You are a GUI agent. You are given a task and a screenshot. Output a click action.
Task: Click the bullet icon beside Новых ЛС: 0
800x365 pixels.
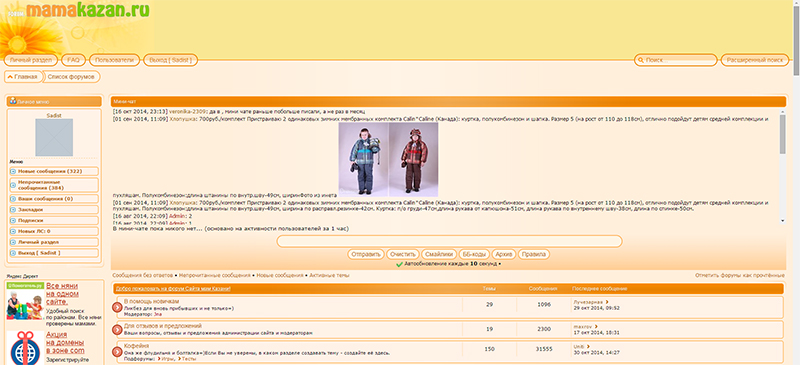point(13,231)
